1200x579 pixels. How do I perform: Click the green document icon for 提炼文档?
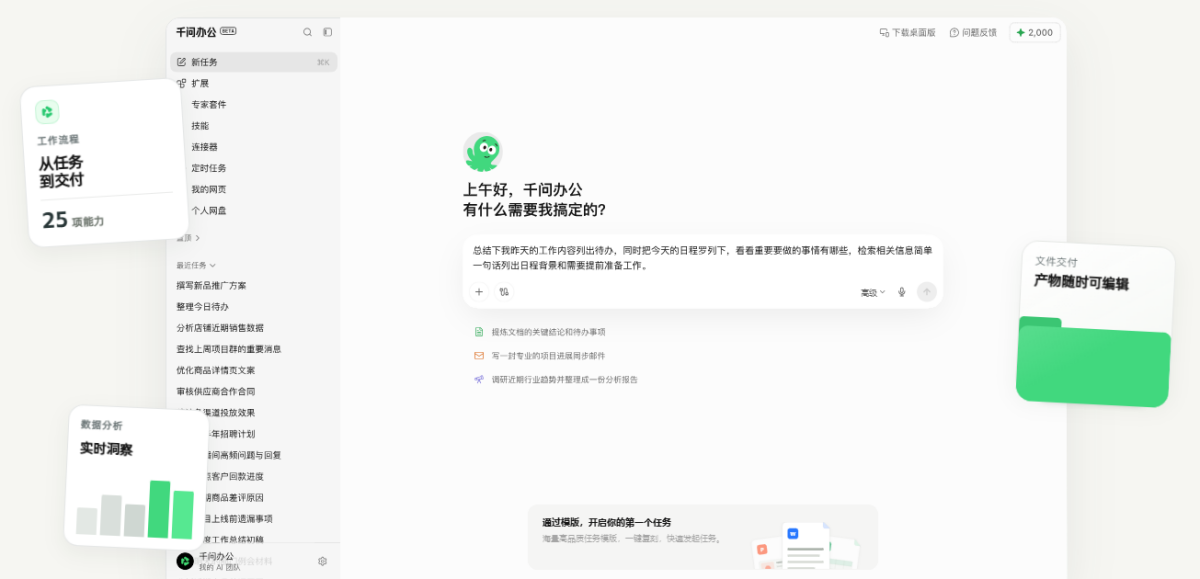[x=479, y=332]
